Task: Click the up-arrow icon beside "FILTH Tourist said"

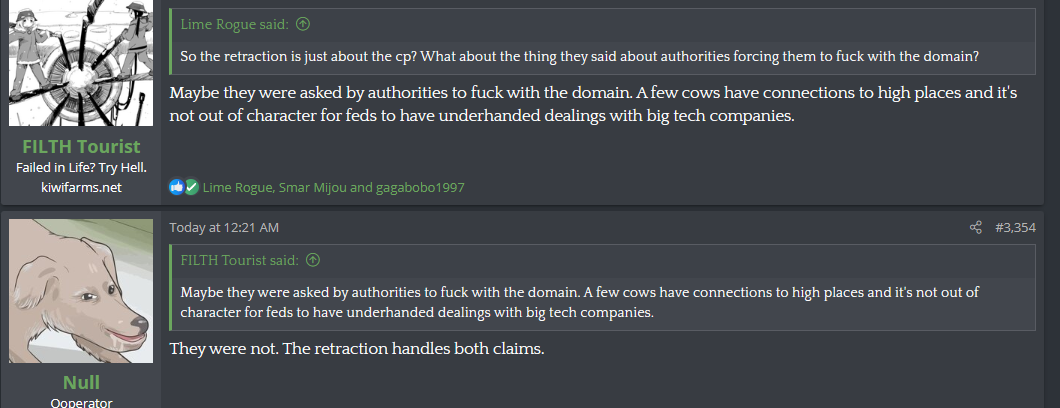Action: [313, 260]
